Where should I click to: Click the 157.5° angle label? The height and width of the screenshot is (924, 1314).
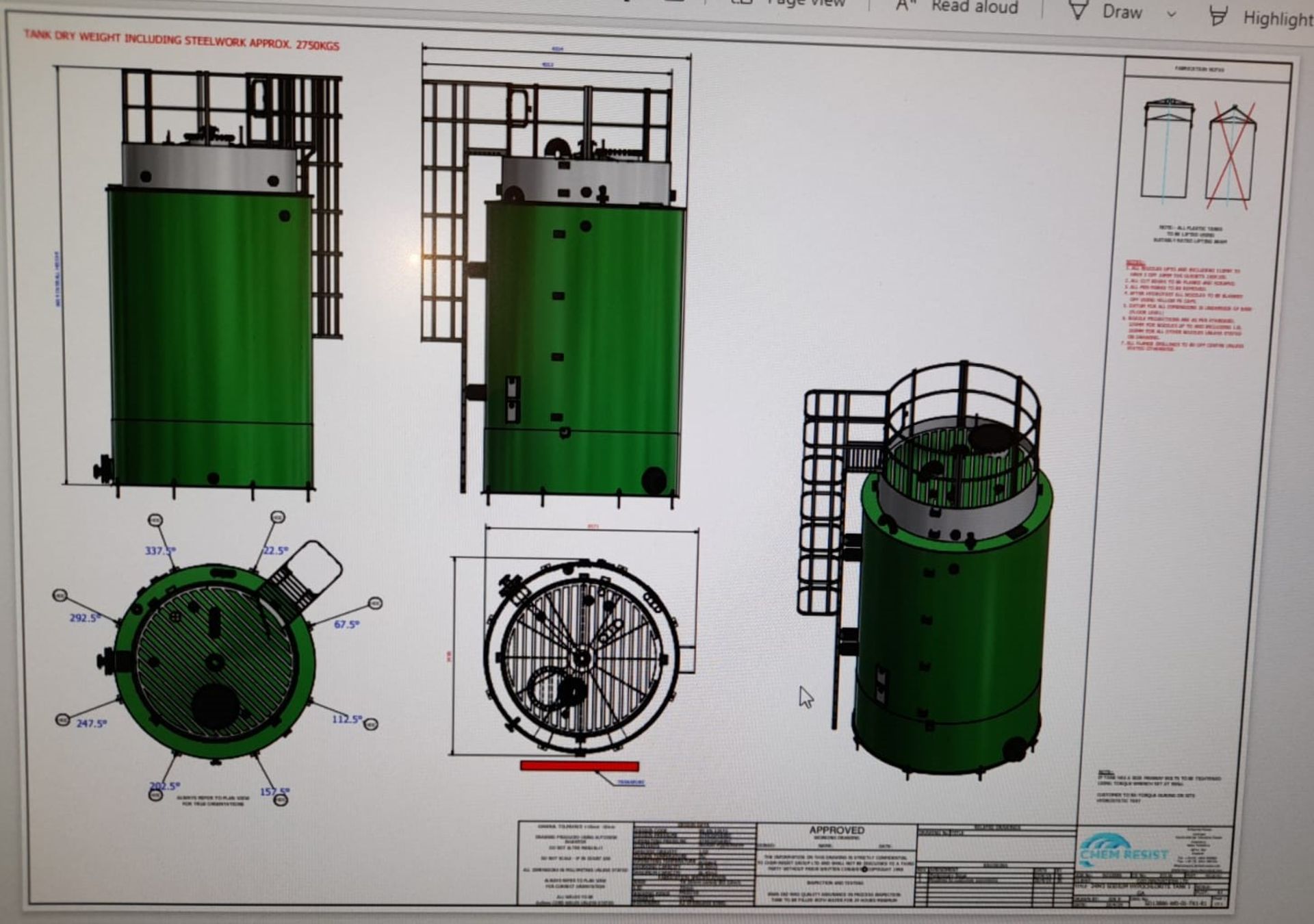pos(274,791)
